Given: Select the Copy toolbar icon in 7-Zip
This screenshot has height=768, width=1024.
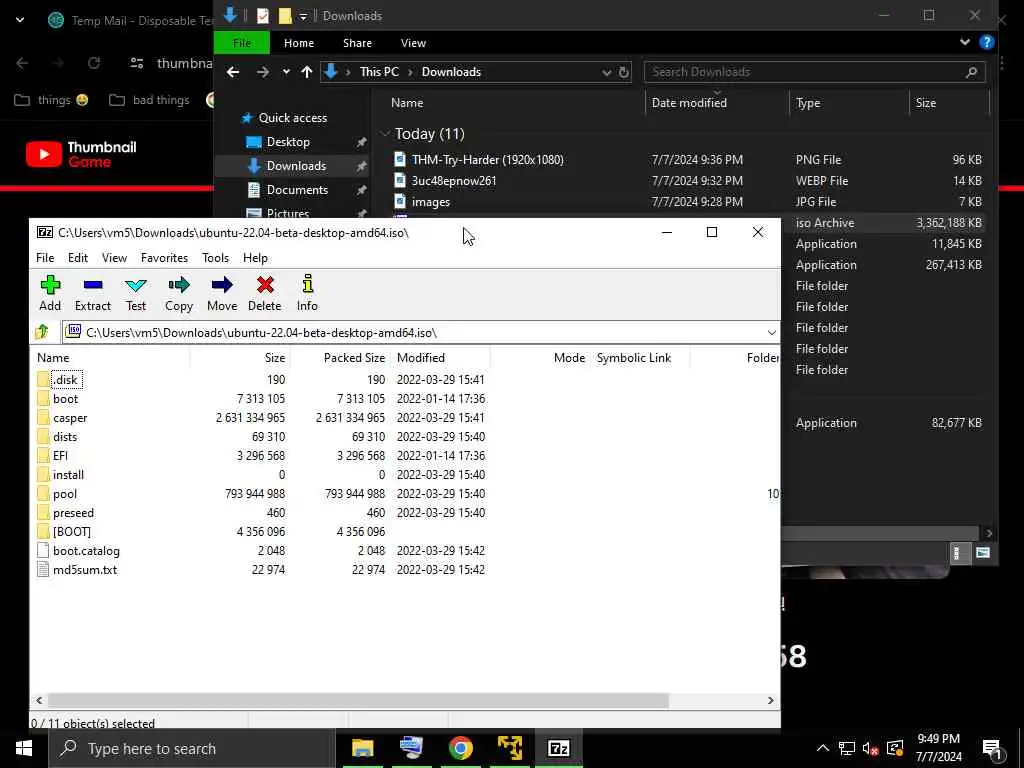Looking at the screenshot, I should (179, 293).
